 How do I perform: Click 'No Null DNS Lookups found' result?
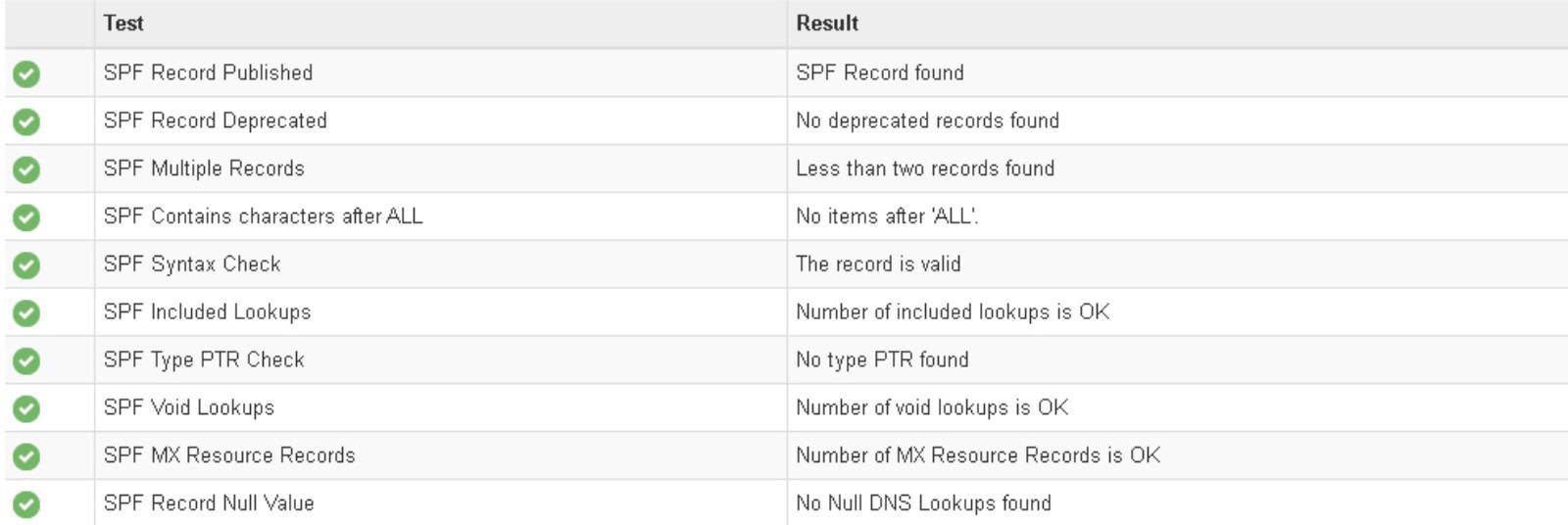point(923,503)
